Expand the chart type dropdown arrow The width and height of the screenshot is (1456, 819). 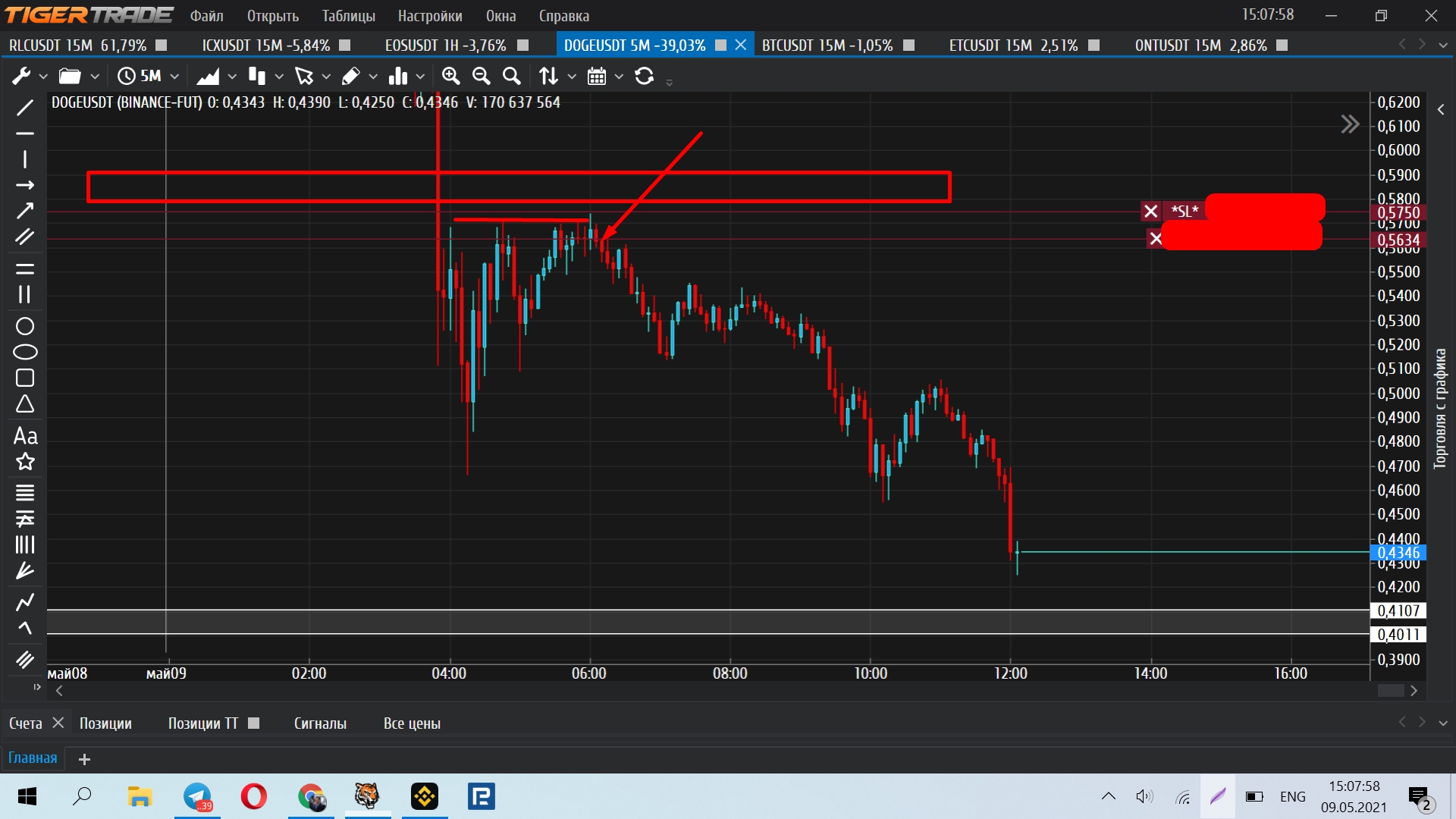[x=232, y=76]
